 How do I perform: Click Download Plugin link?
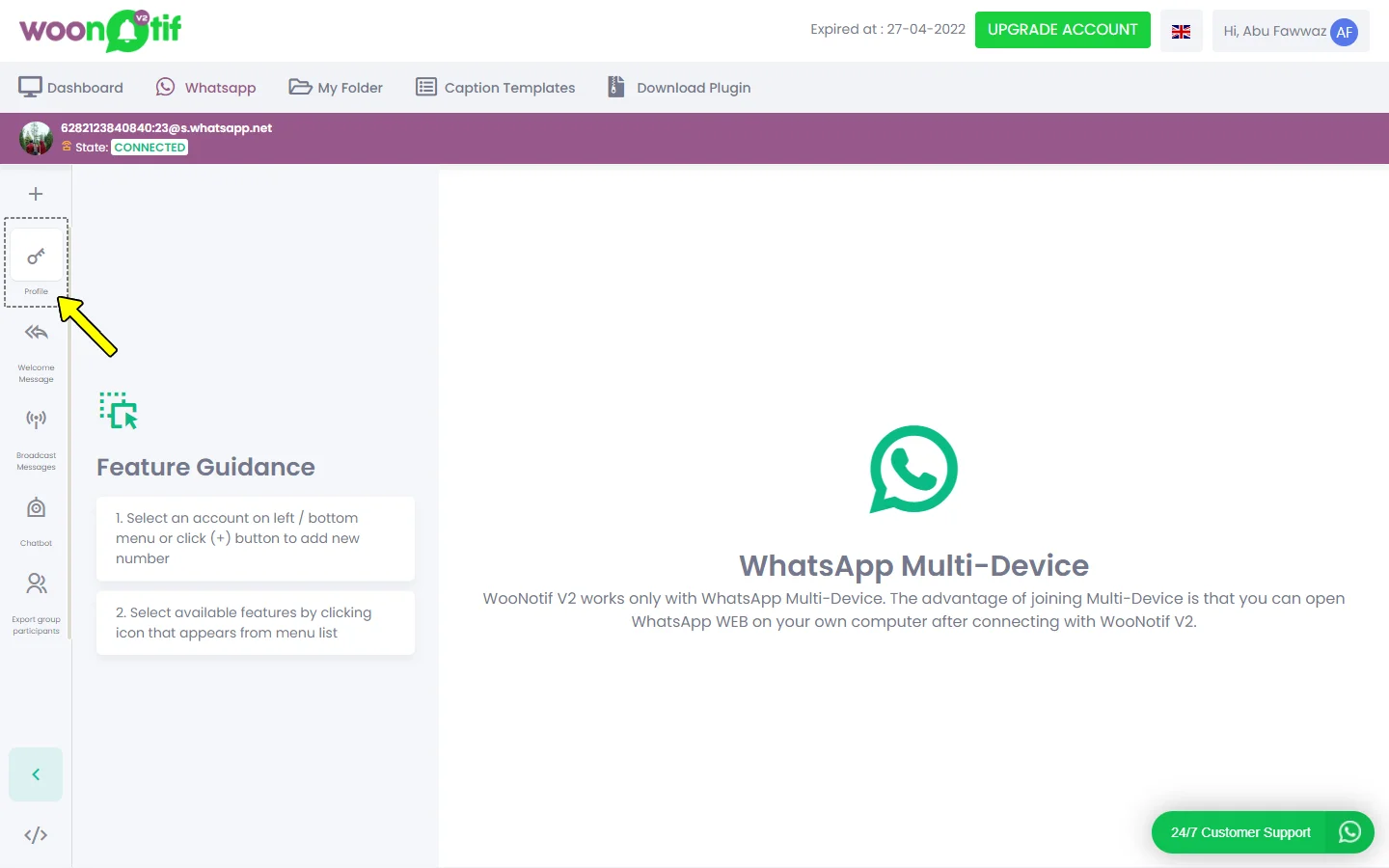tap(679, 88)
